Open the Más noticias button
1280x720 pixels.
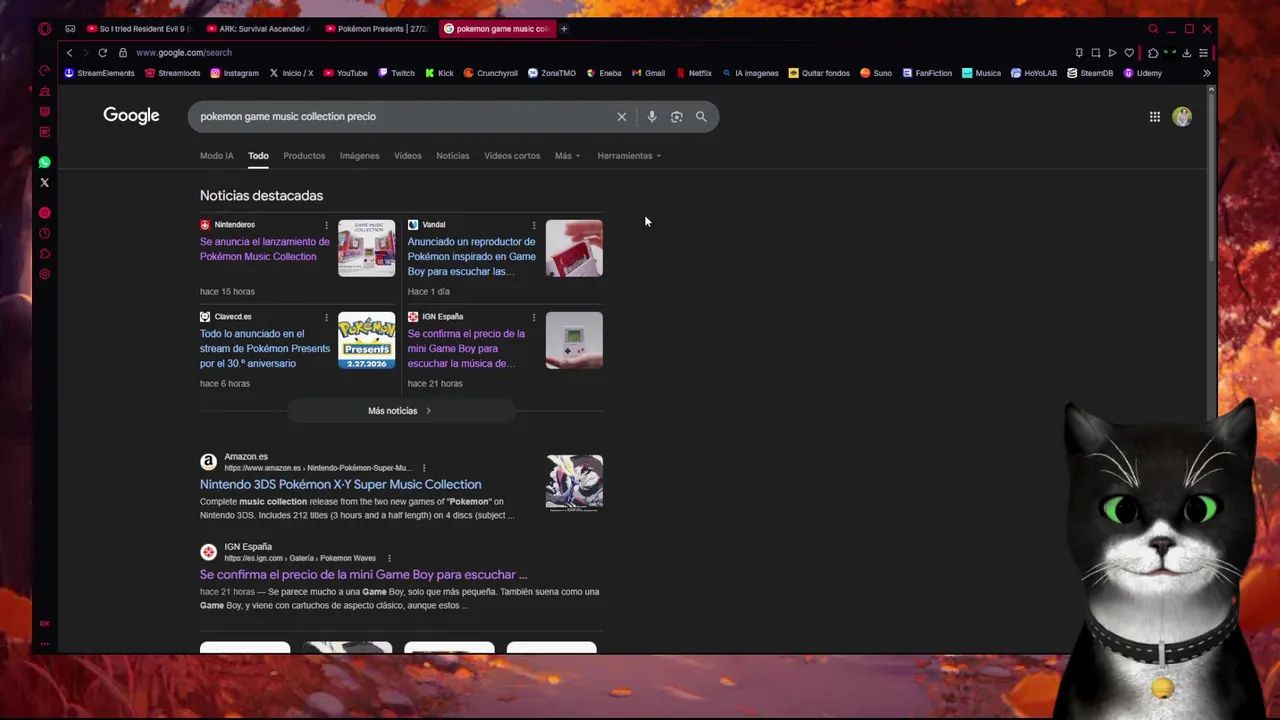tap(400, 411)
